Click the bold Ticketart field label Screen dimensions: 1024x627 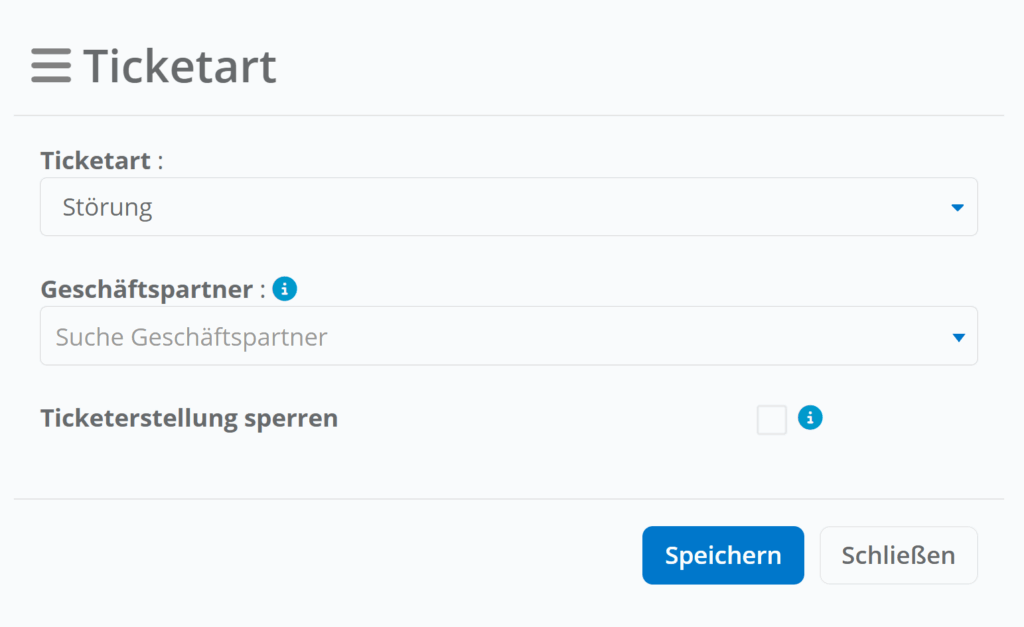[x=95, y=161]
